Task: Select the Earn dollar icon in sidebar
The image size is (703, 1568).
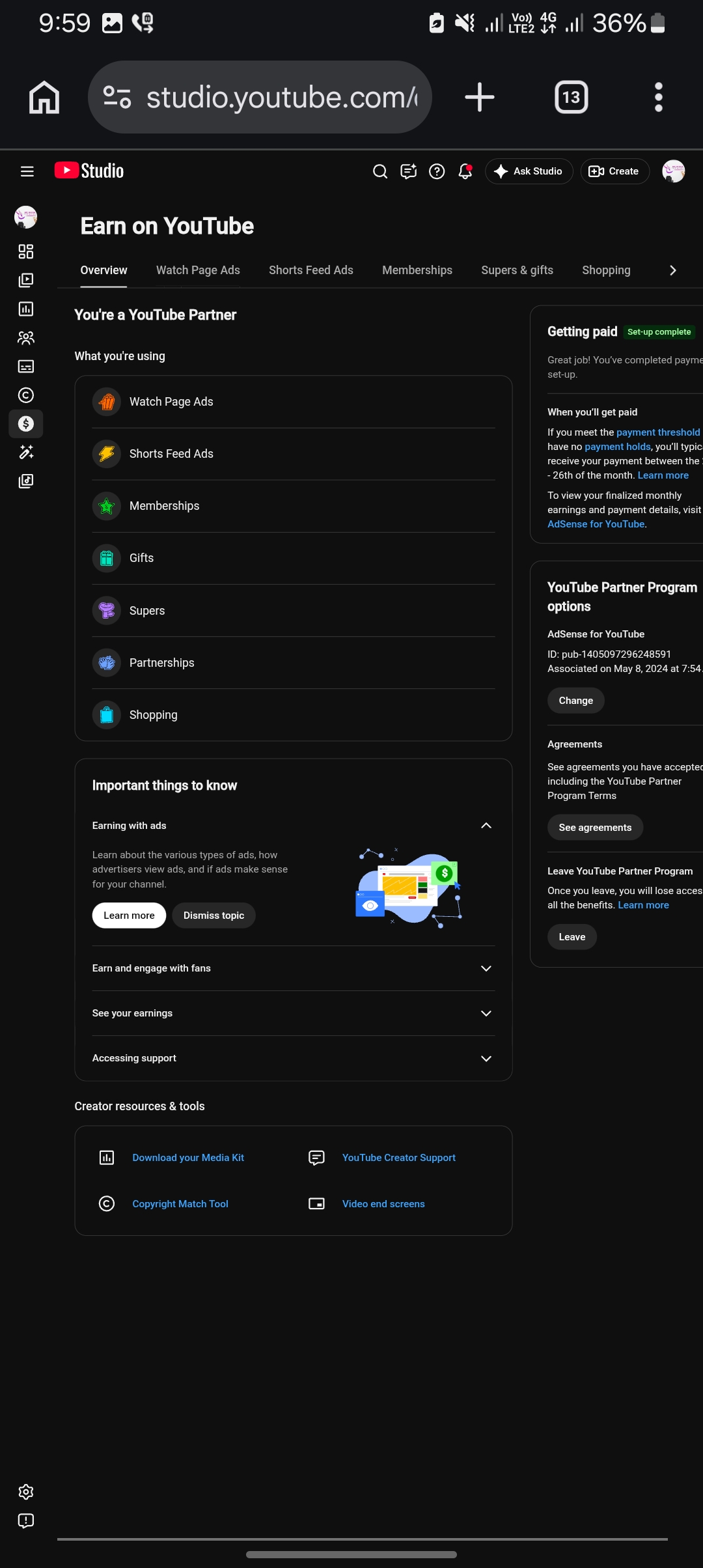Action: tap(26, 424)
